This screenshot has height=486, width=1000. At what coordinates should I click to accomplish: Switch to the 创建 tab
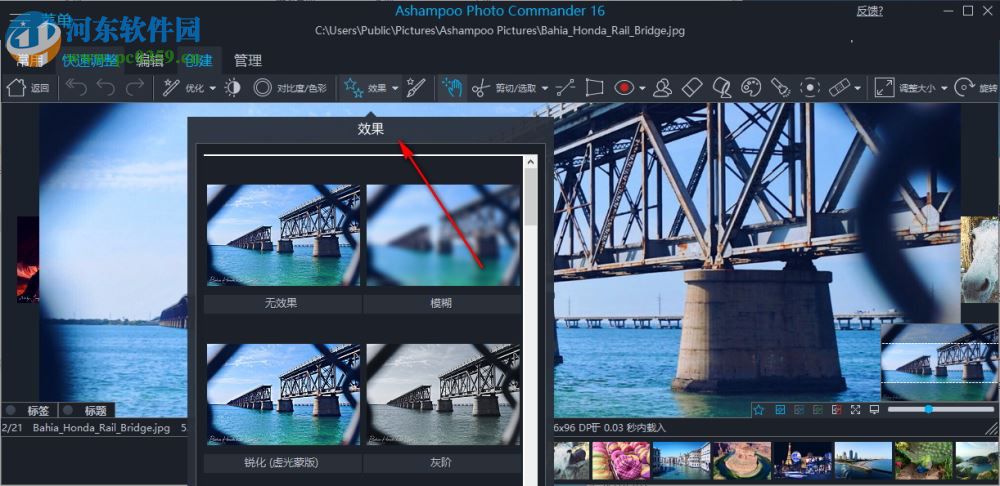click(199, 61)
